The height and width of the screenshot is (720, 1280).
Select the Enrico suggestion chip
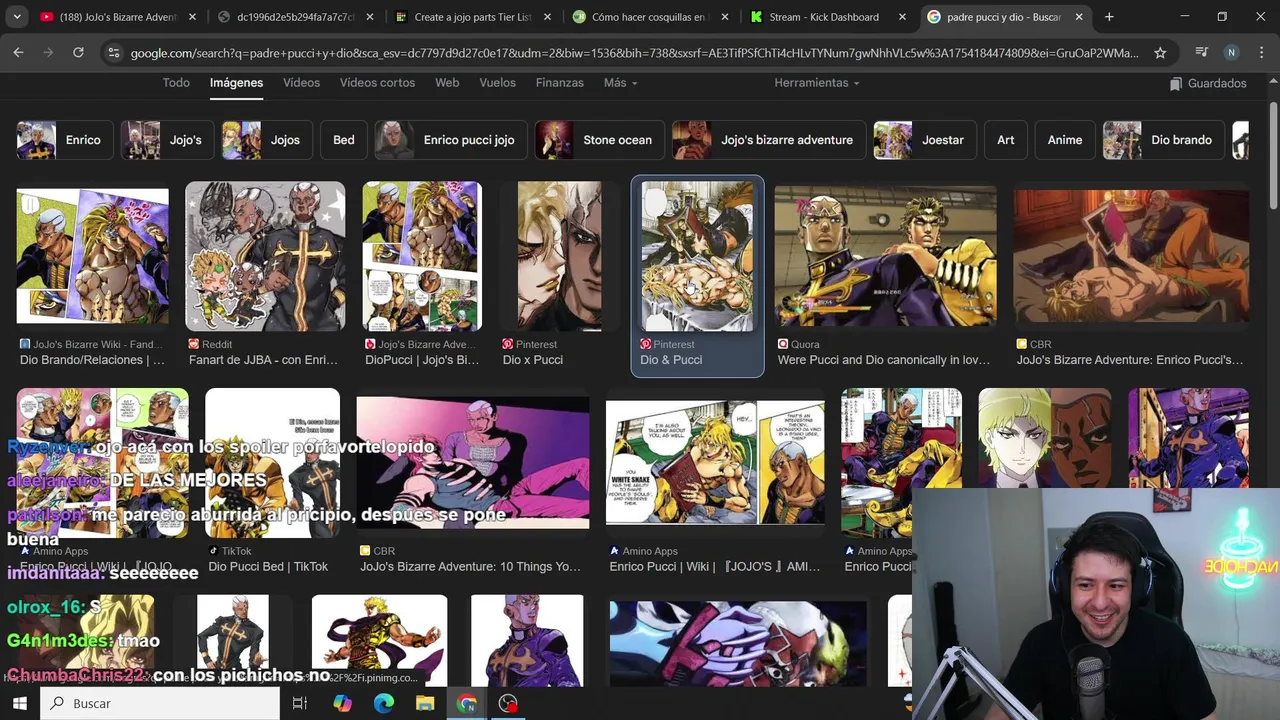[63, 140]
